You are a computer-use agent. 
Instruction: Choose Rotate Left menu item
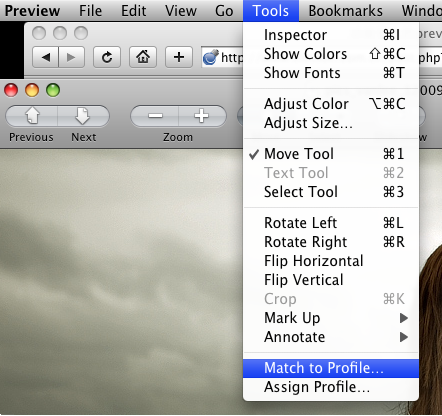pos(331,223)
